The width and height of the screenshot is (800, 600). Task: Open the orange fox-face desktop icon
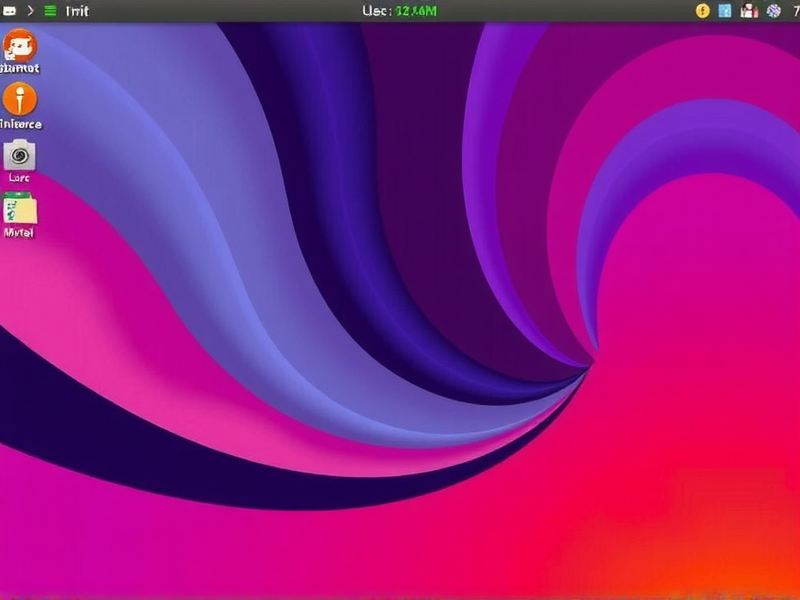[19, 45]
